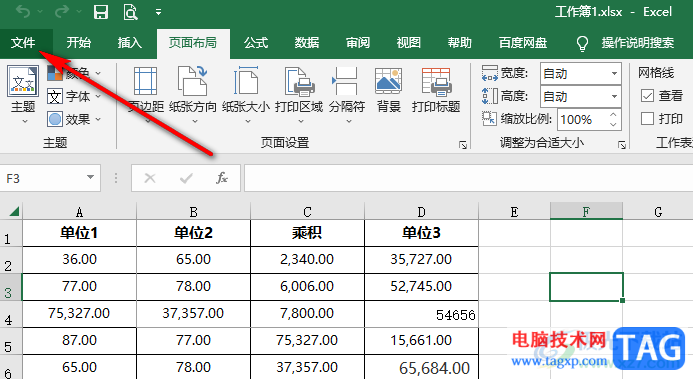Select the 页面布局 tab
The width and height of the screenshot is (693, 379).
coord(193,43)
